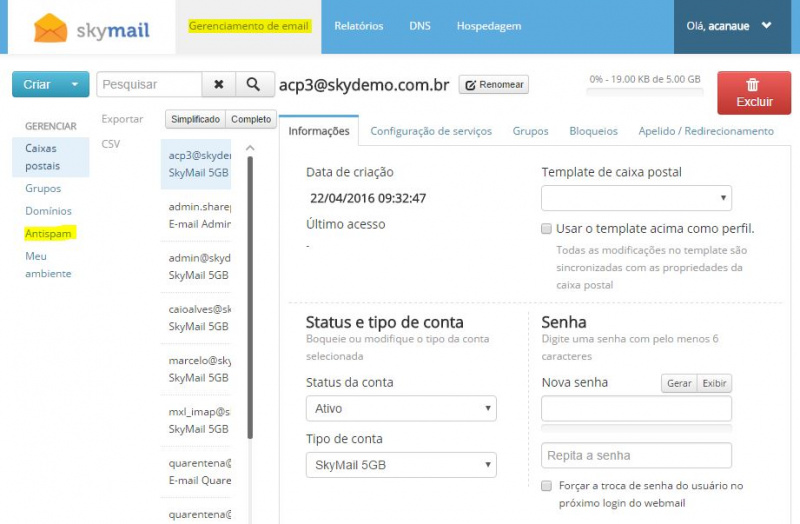Click the acp3@skydemo.com.br heading

tap(364, 85)
